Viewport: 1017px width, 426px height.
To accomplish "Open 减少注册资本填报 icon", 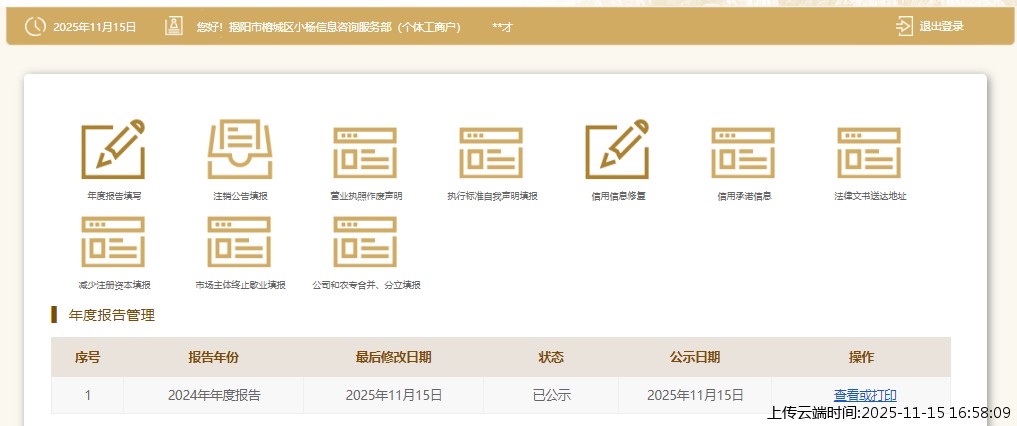I will click(113, 242).
